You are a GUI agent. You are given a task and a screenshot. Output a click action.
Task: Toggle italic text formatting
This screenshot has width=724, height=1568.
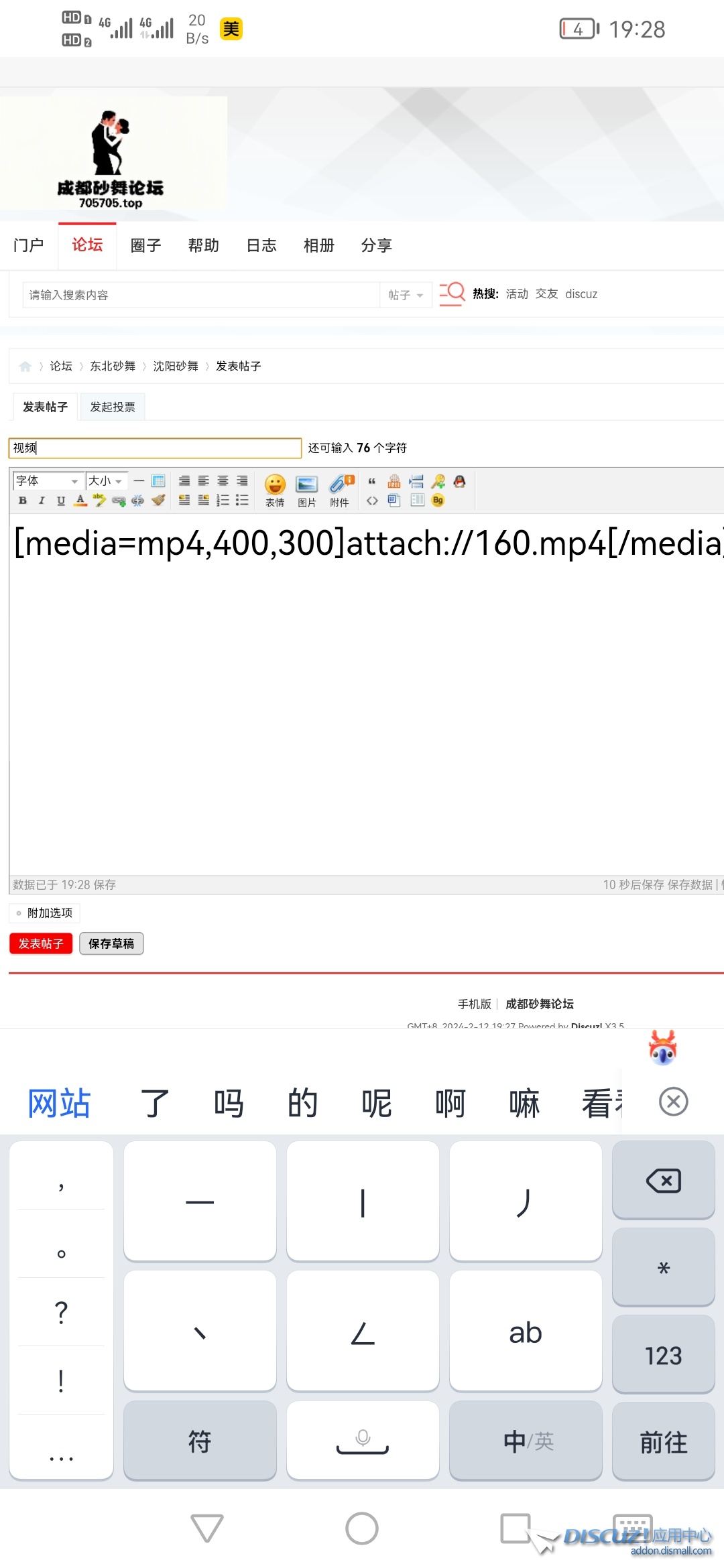coord(42,501)
